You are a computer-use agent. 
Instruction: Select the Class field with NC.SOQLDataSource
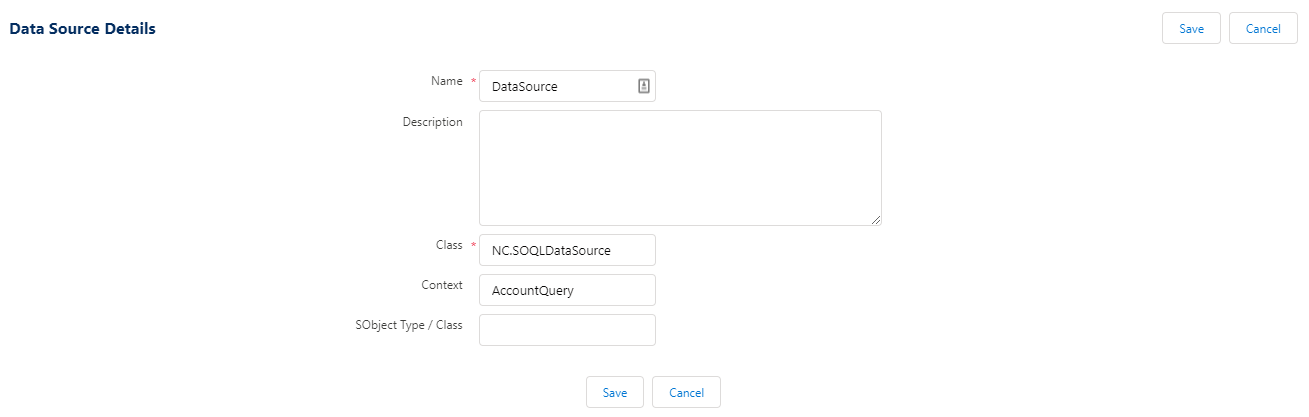[566, 250]
